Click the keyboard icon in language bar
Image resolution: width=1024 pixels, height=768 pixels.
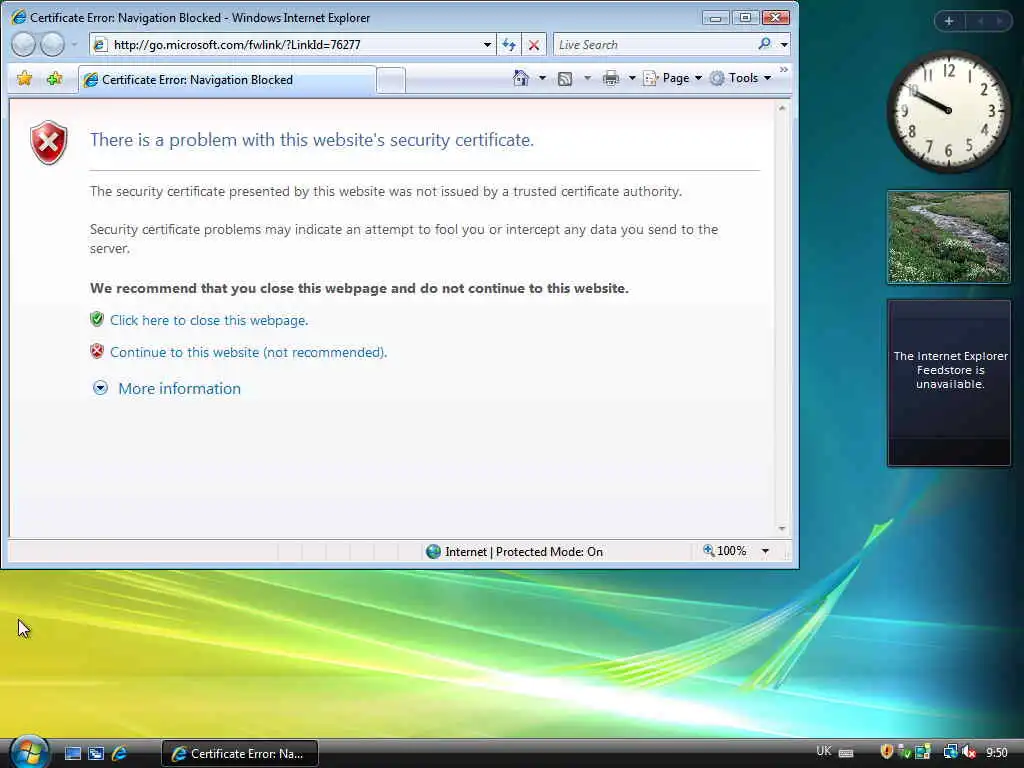coord(846,753)
